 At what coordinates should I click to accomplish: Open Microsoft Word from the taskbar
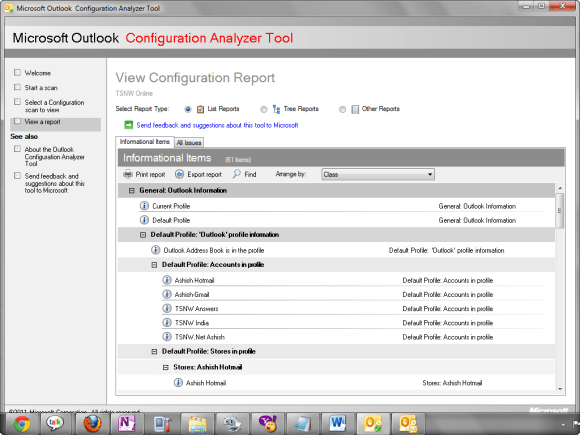pyautogui.click(x=338, y=424)
